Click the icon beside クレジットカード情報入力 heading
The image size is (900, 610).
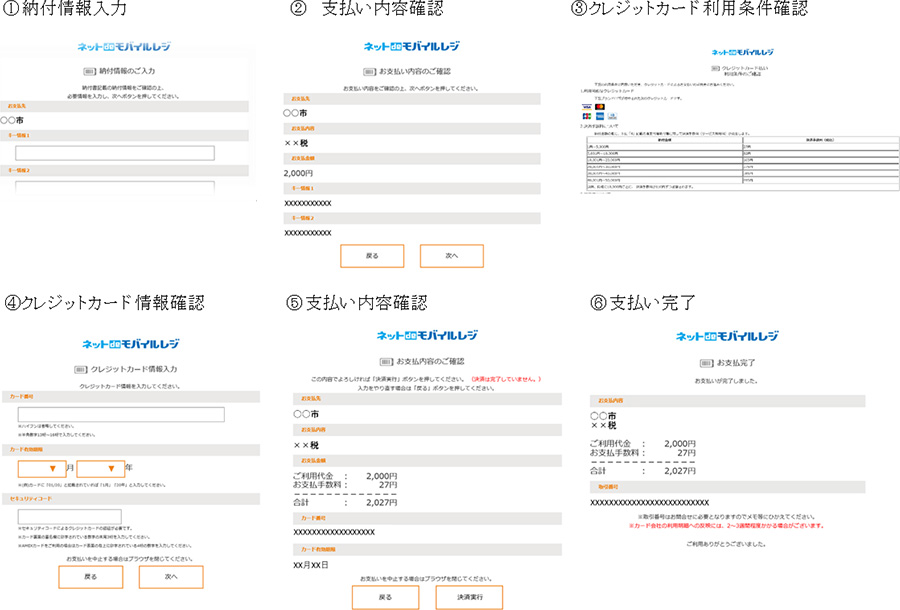[x=81, y=368]
